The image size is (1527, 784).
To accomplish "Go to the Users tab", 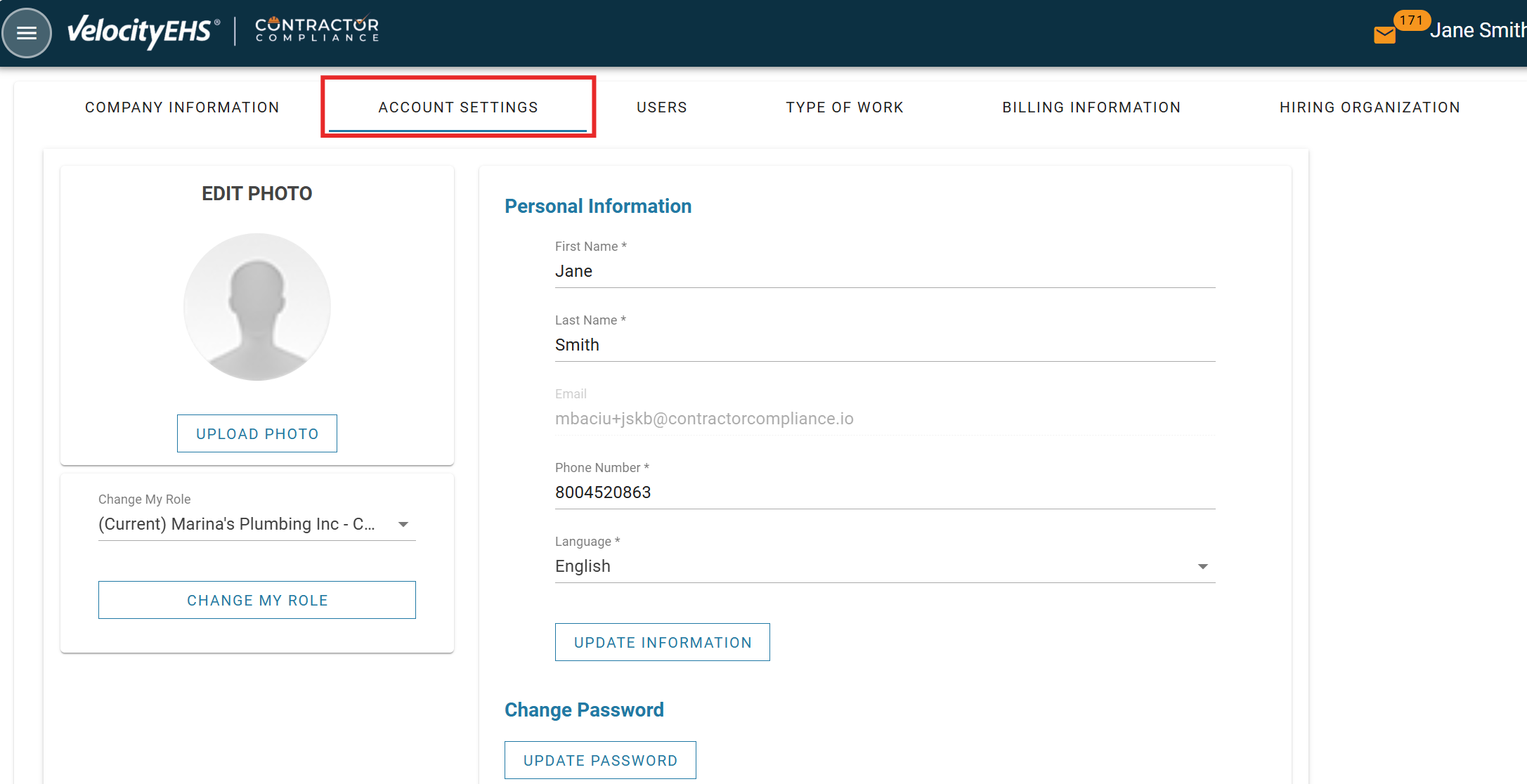I will tap(661, 107).
